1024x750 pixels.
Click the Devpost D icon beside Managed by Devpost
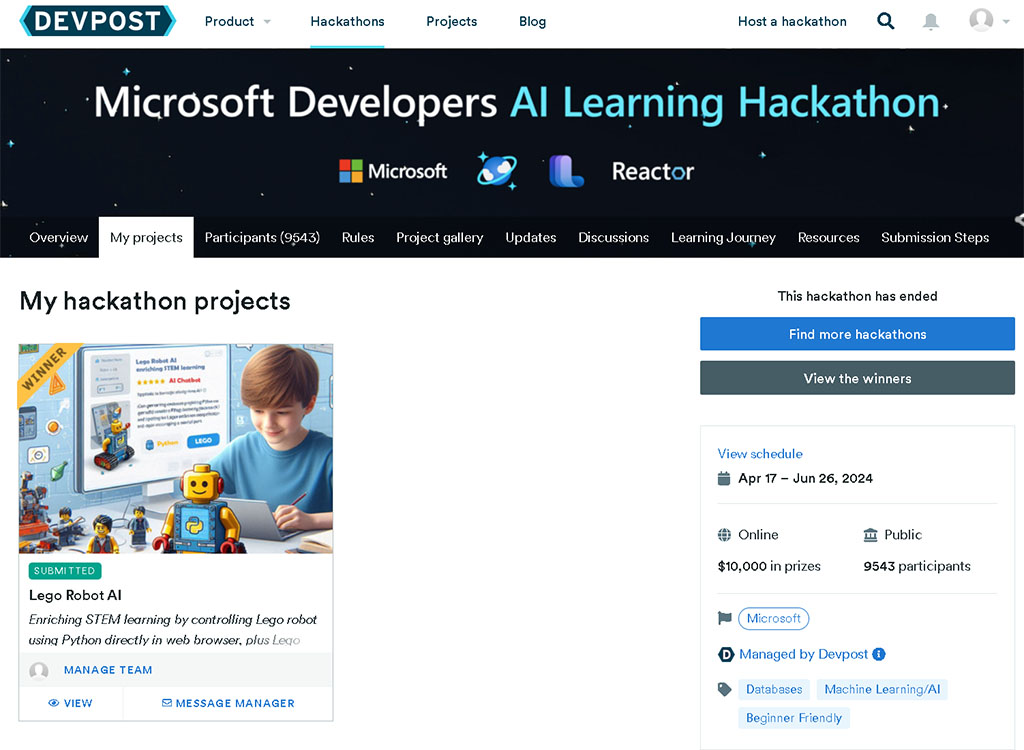(726, 654)
